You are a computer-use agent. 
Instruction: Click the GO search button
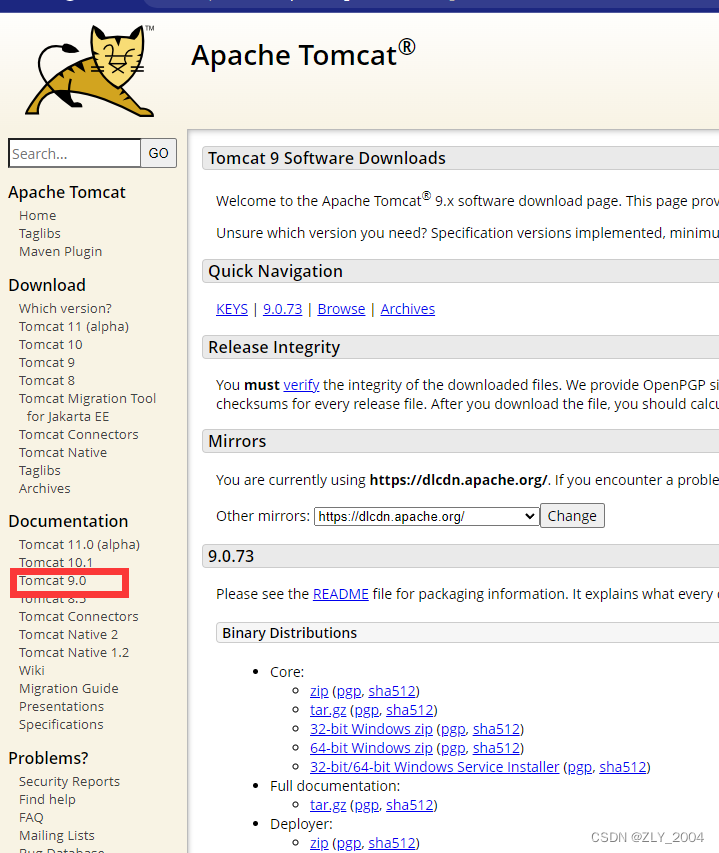click(x=158, y=153)
